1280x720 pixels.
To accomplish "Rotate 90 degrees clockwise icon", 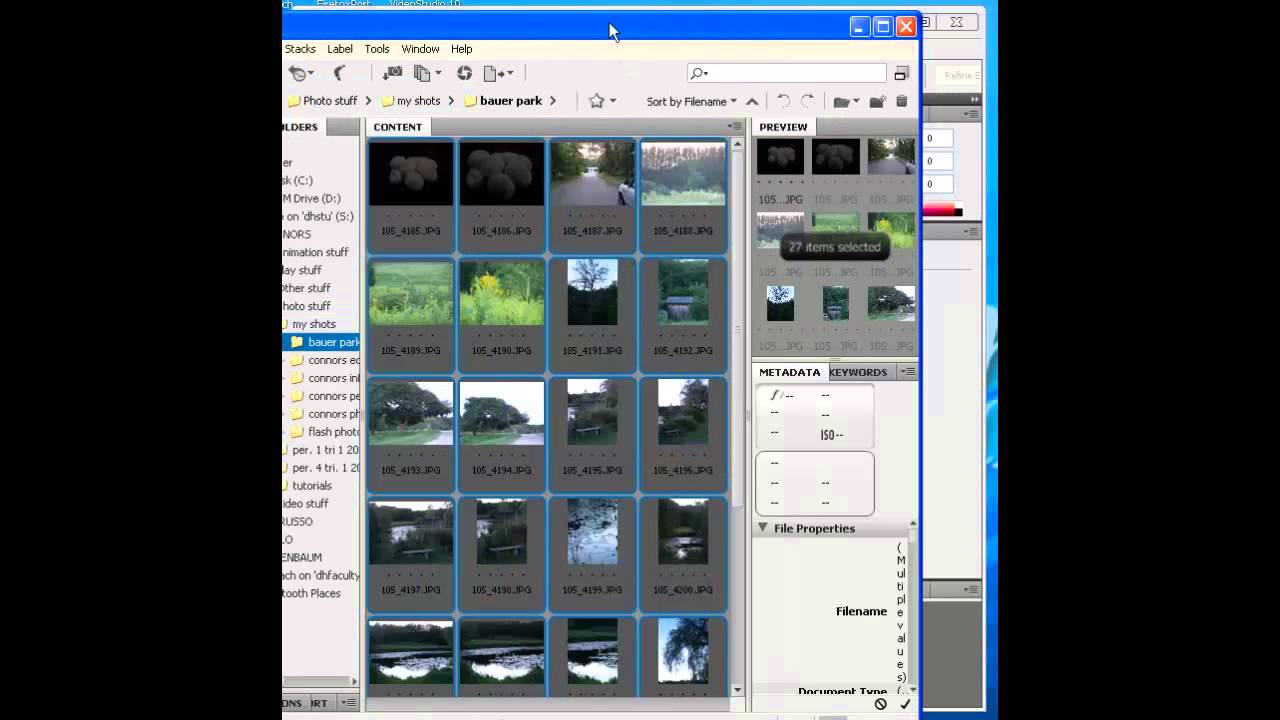I will point(807,101).
